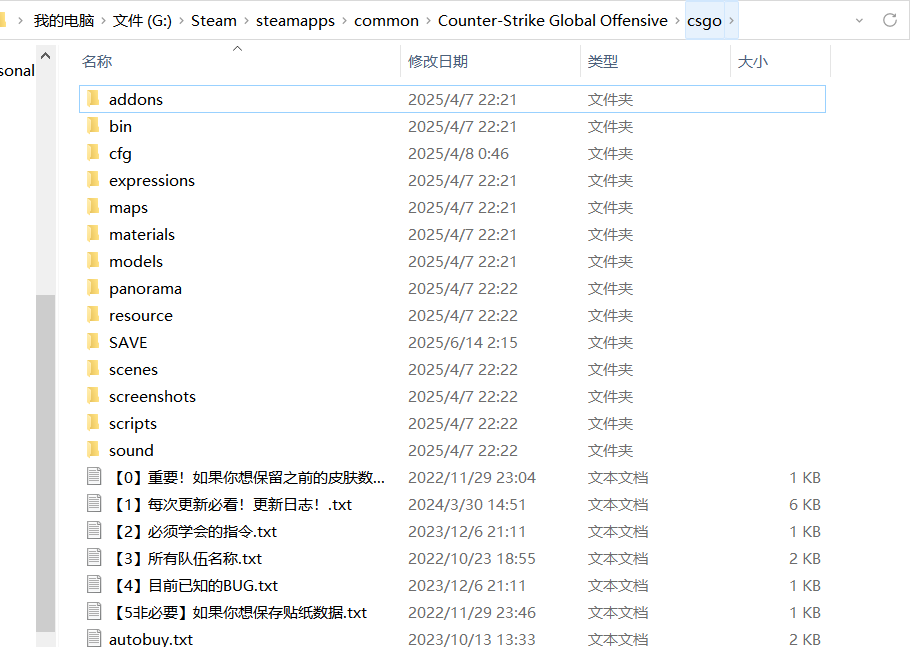Click the screenshots folder icon

click(93, 396)
